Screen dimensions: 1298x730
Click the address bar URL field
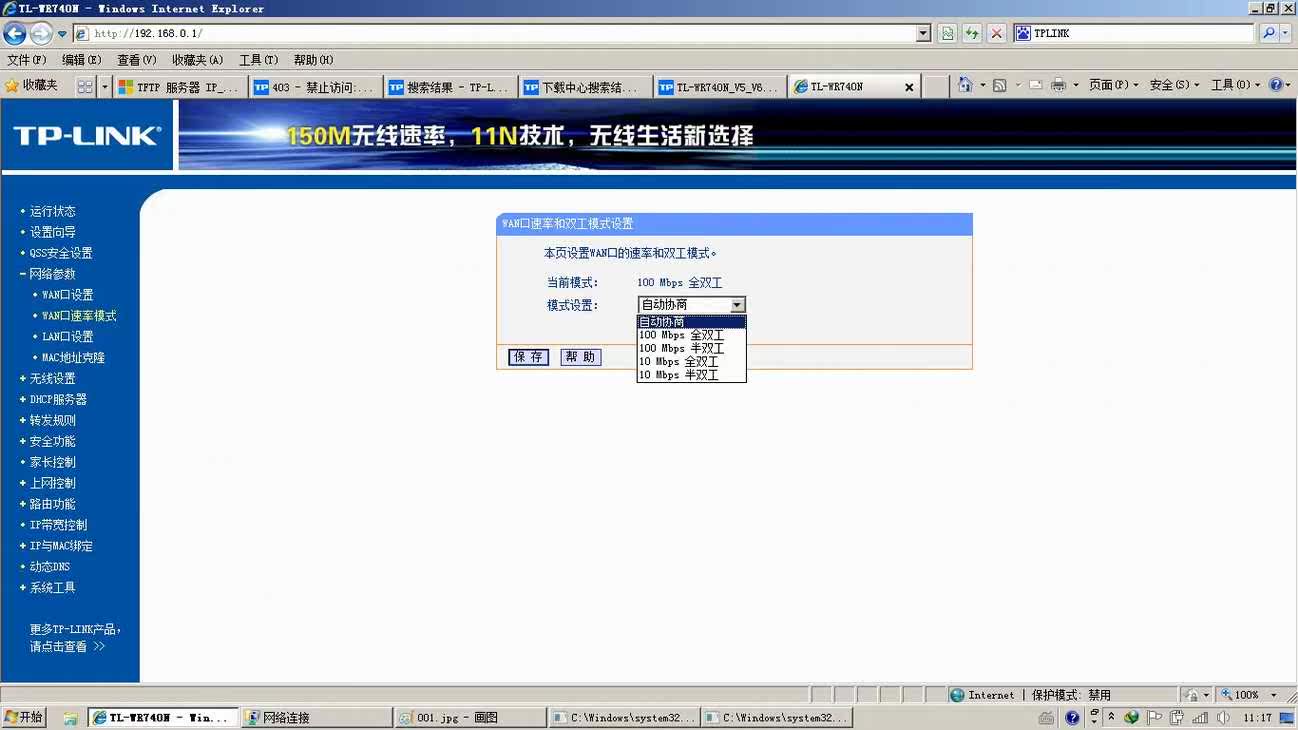(500, 33)
